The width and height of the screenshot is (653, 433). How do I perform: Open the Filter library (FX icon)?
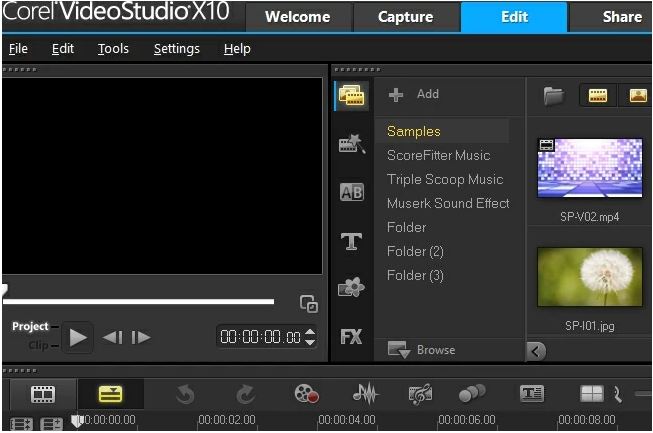(351, 336)
